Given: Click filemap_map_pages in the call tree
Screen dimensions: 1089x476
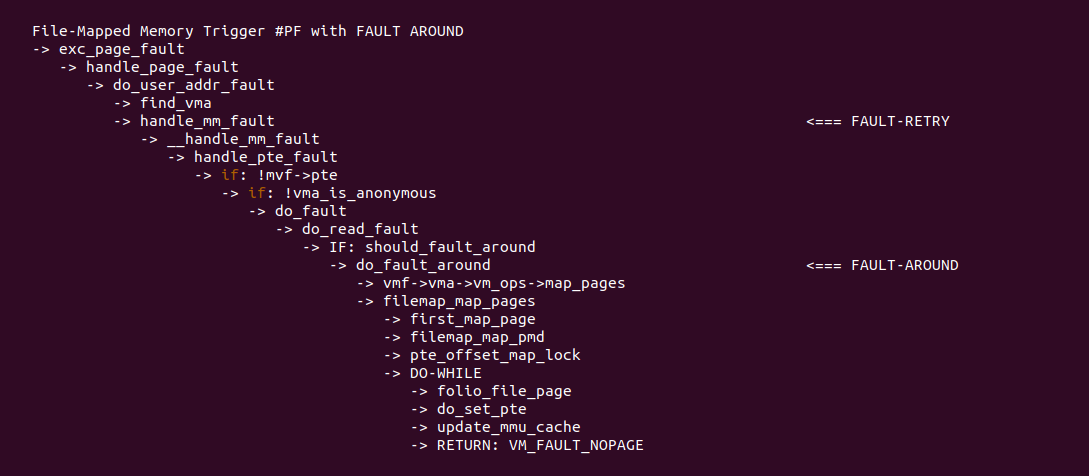Looking at the screenshot, I should click(459, 302).
